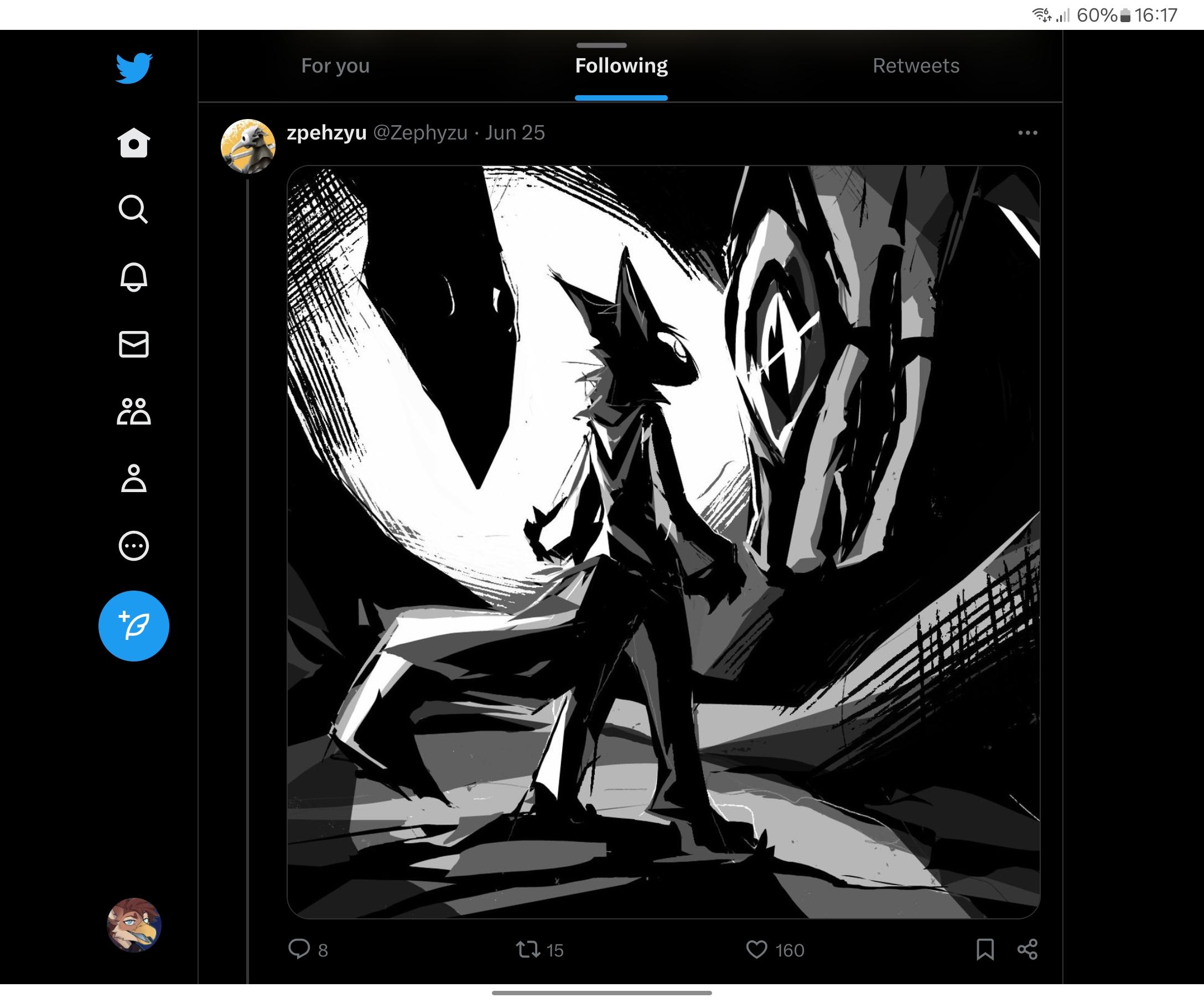Switch to the For you tab
This screenshot has width=1204, height=1003.
[335, 66]
